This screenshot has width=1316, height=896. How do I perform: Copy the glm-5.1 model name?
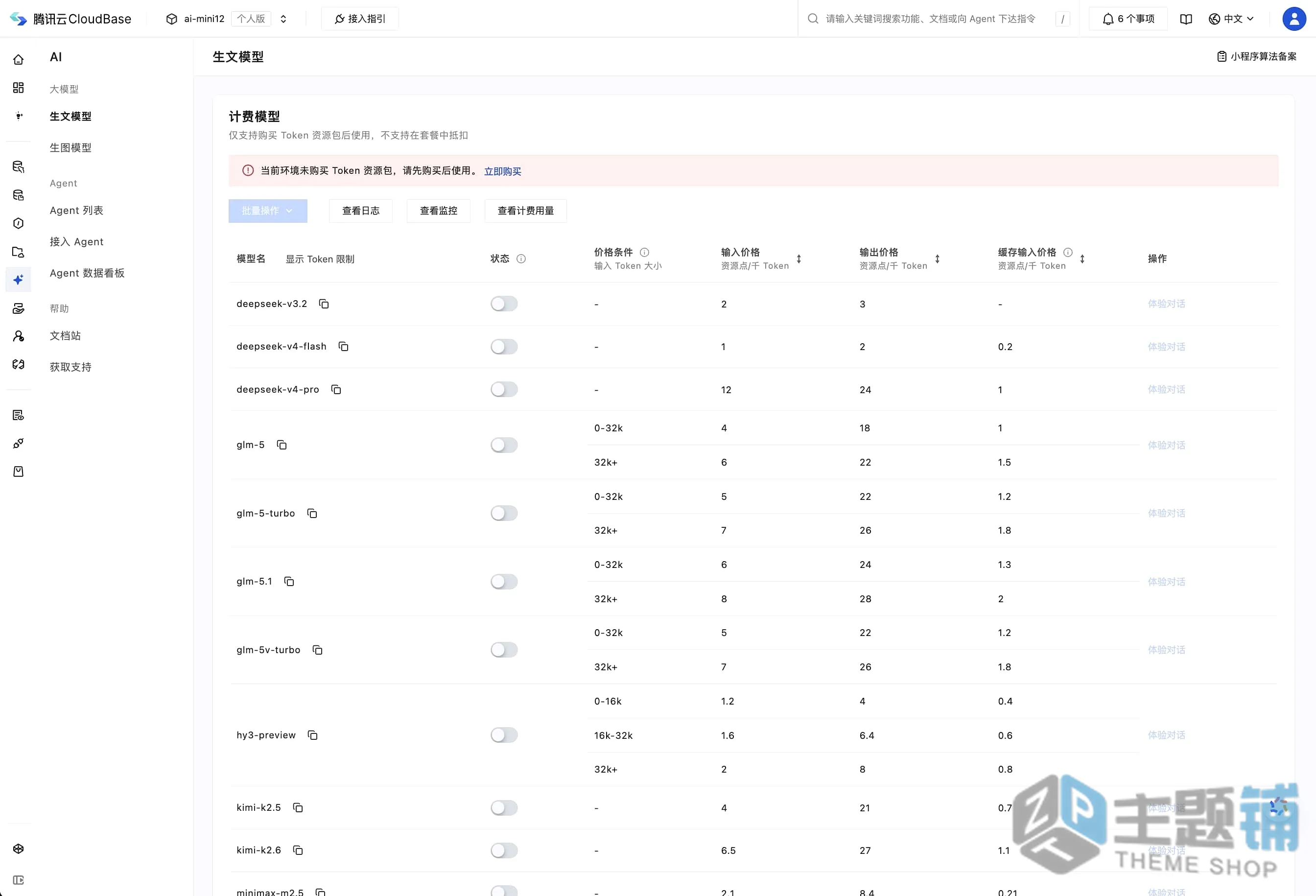point(289,582)
